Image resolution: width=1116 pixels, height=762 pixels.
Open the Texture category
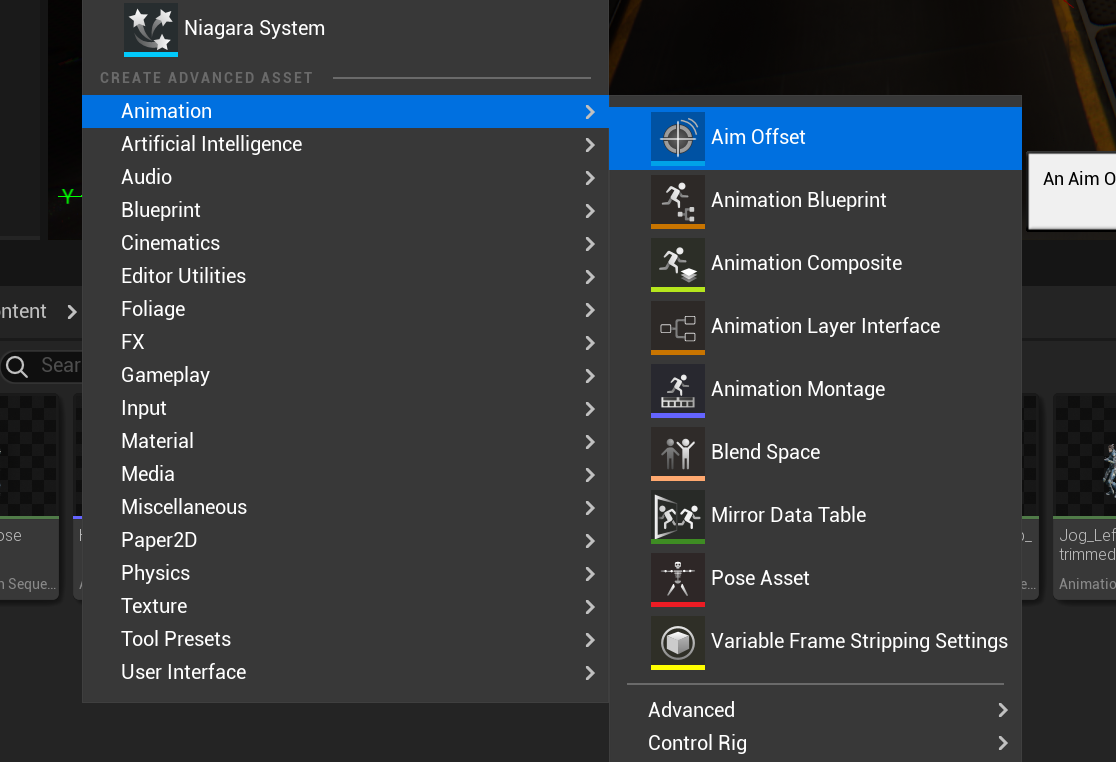coord(345,606)
